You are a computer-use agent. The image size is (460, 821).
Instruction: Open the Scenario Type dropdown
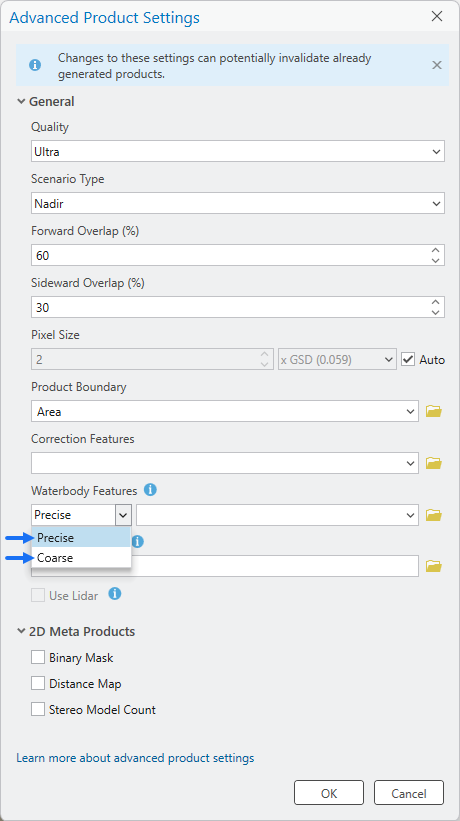click(x=238, y=203)
